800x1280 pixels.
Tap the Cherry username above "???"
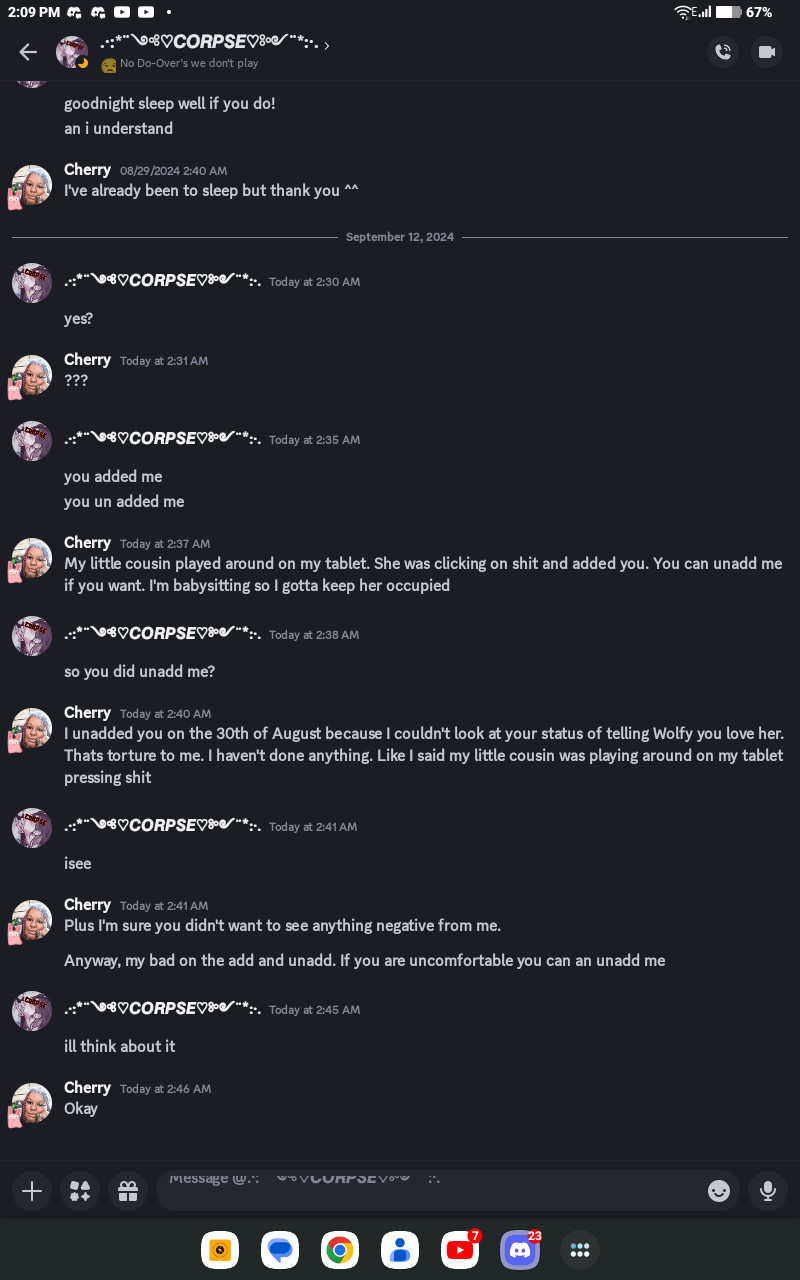point(87,360)
